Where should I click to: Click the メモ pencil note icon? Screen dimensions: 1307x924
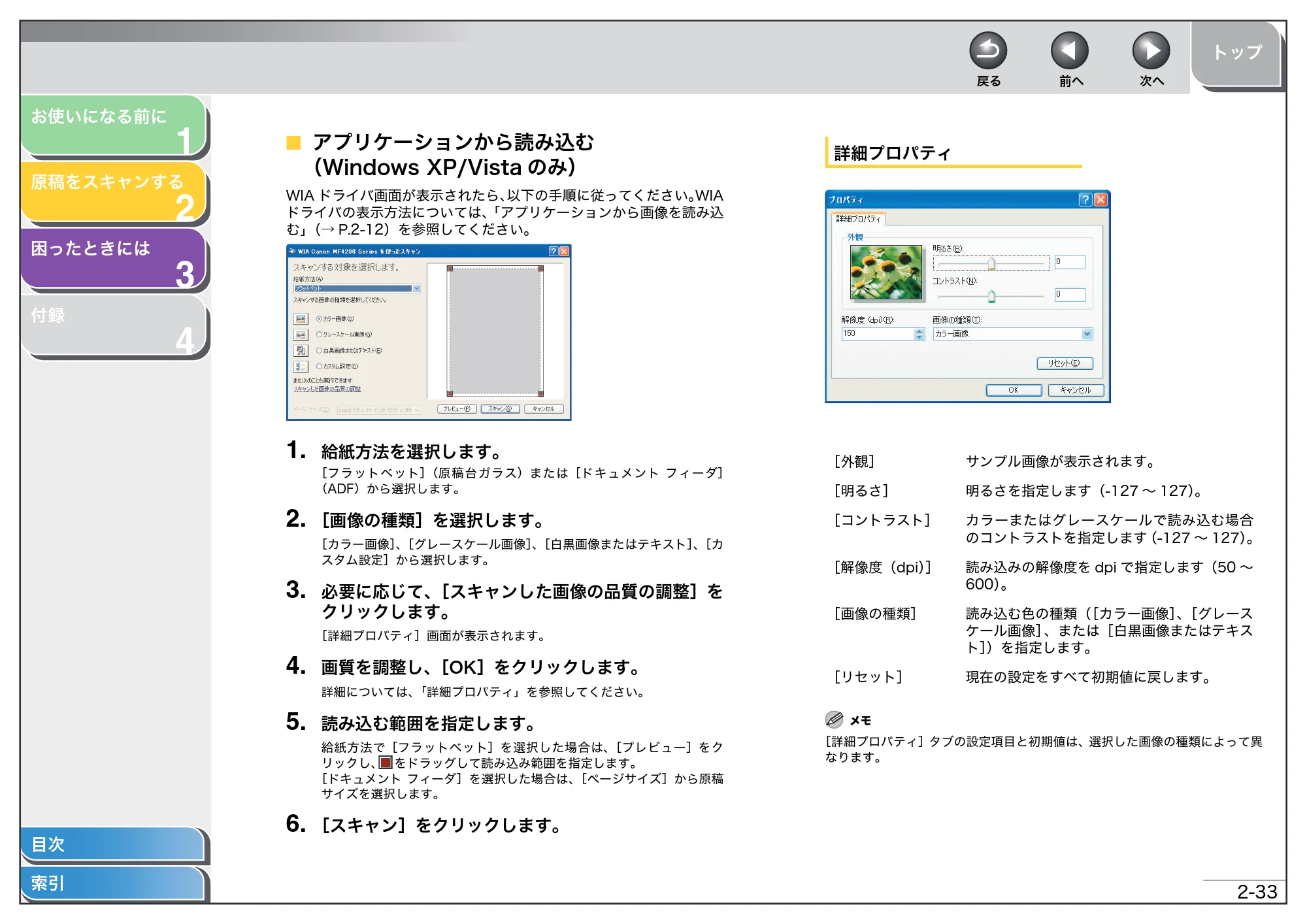835,719
